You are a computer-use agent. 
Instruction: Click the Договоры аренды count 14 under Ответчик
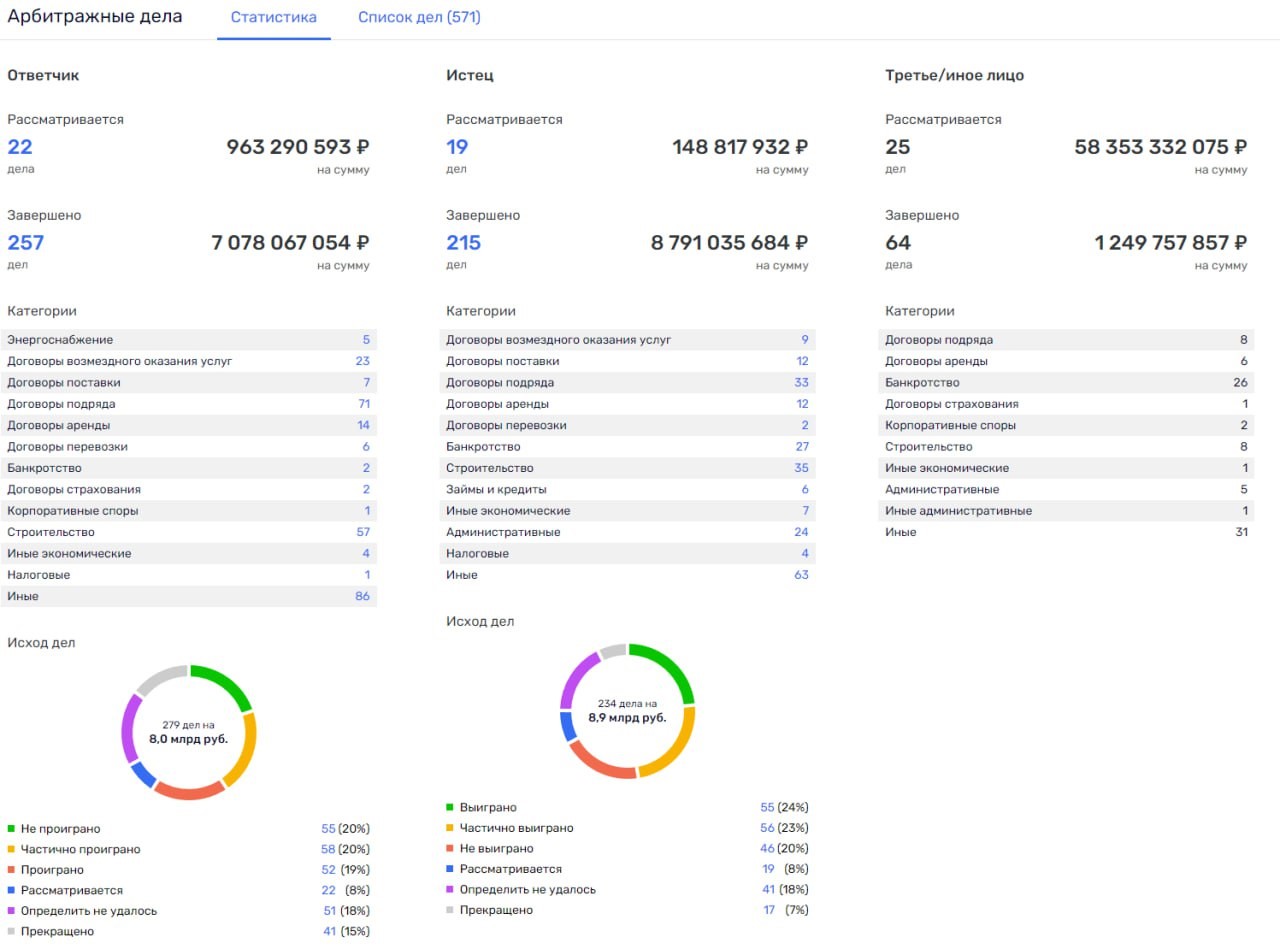click(364, 425)
